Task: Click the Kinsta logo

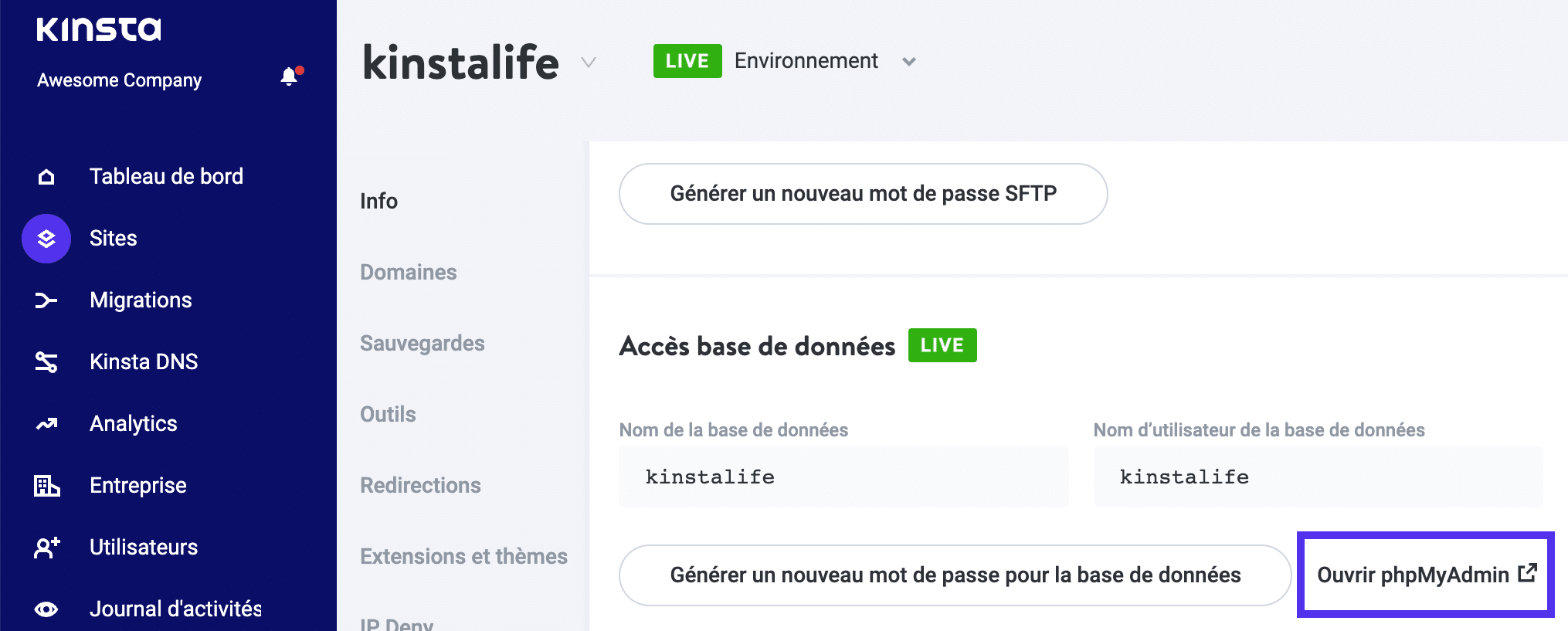Action: [98, 29]
